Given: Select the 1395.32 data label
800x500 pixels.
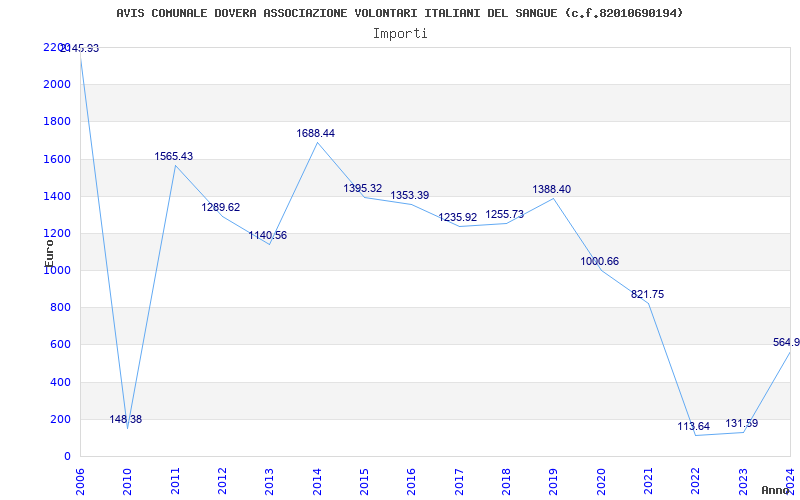Looking at the screenshot, I should click(x=363, y=189).
